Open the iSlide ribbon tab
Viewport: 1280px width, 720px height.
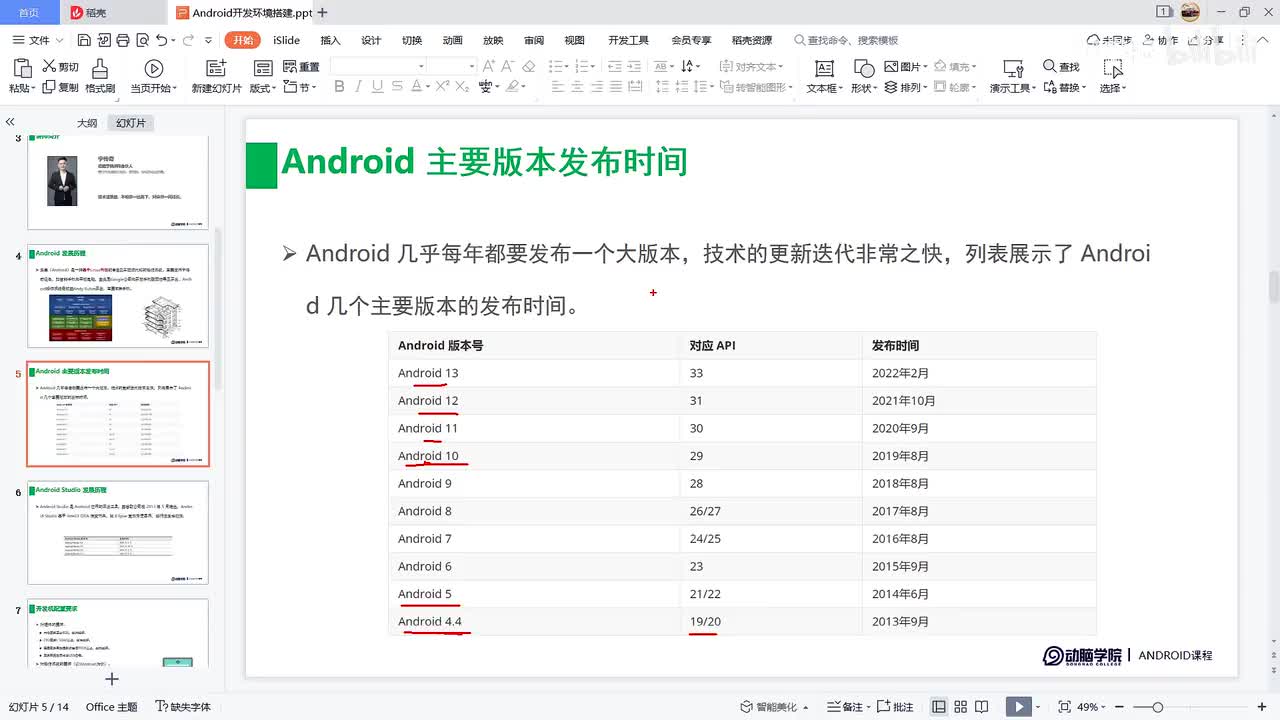click(x=286, y=40)
